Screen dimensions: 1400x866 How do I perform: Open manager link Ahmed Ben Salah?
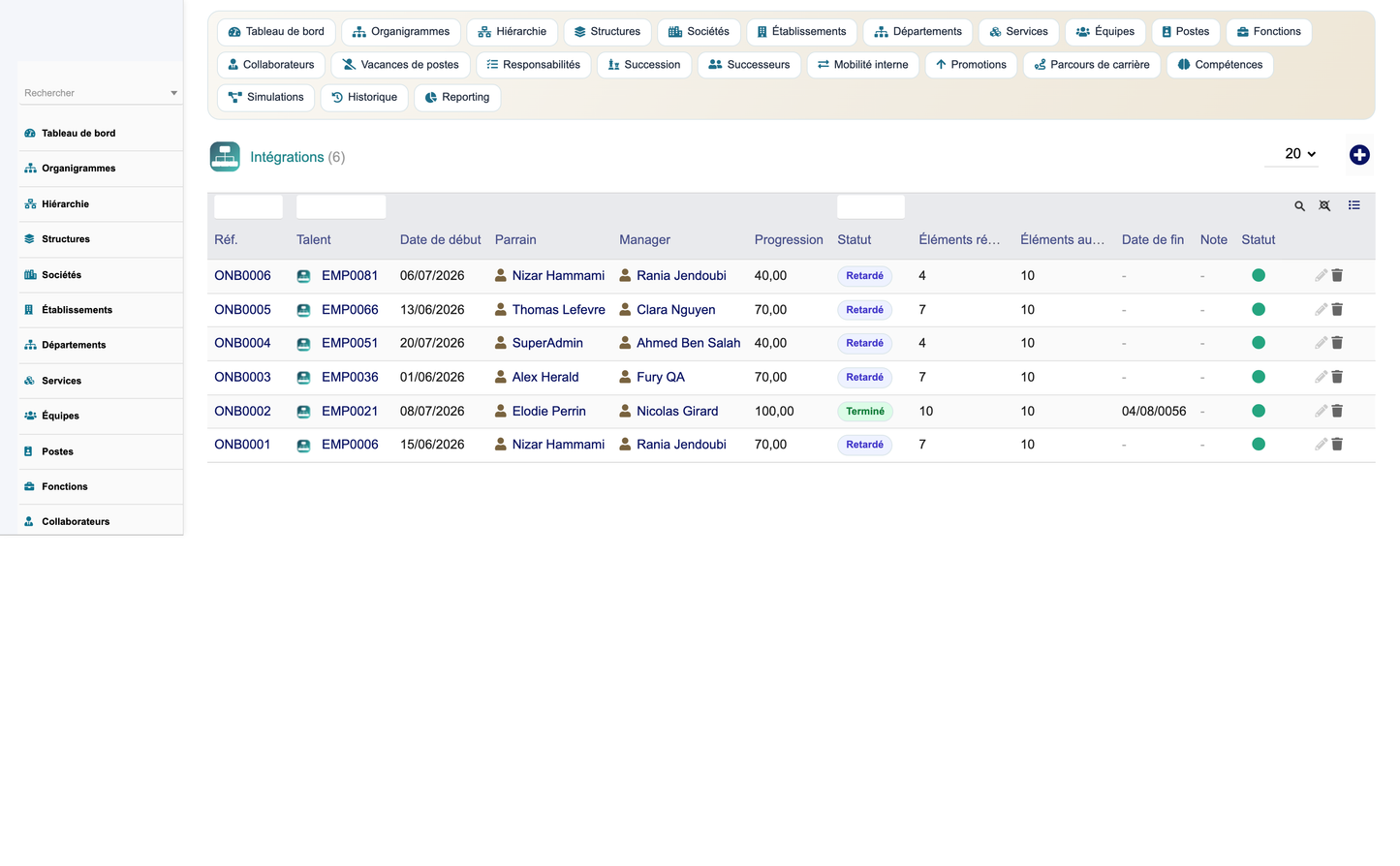688,343
